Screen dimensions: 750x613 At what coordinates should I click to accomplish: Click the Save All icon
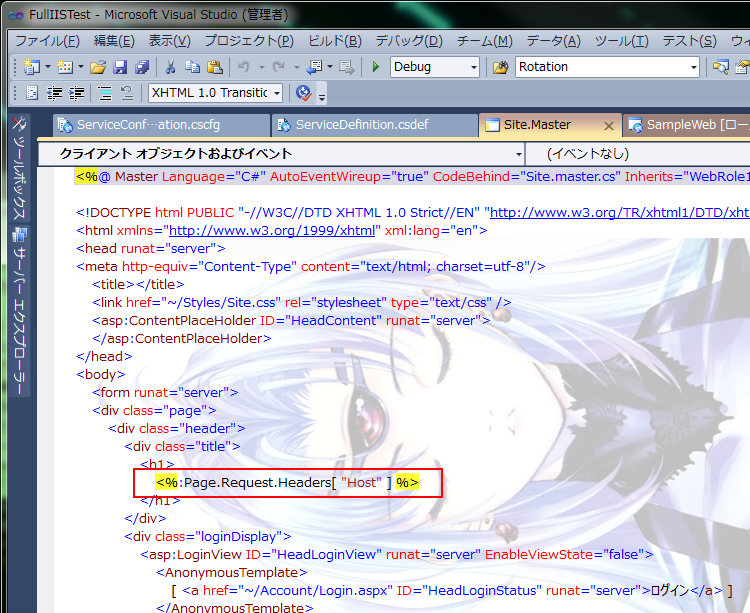pyautogui.click(x=142, y=67)
